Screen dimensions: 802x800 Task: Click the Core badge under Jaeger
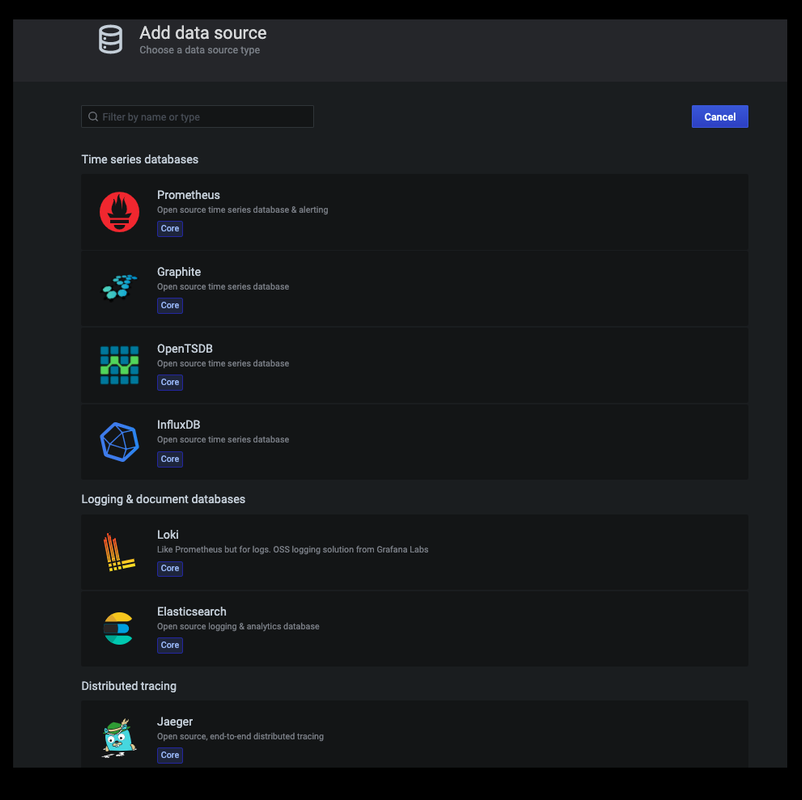[170, 755]
